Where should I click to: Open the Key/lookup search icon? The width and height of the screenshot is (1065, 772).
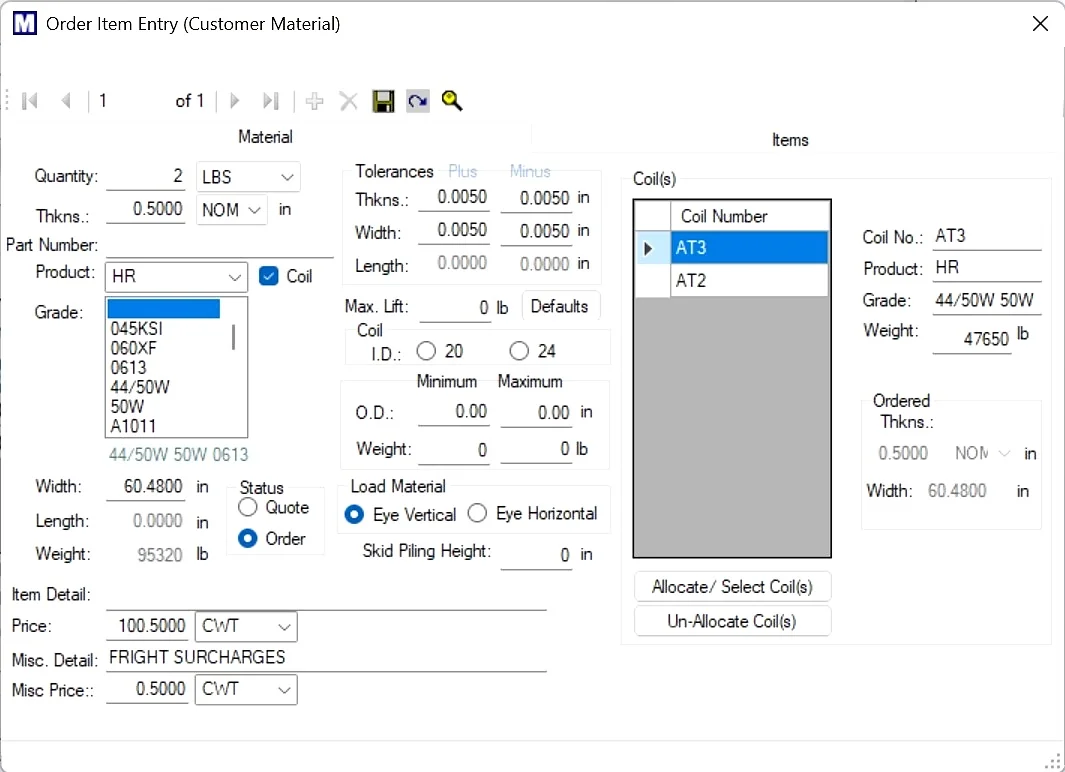coord(451,100)
